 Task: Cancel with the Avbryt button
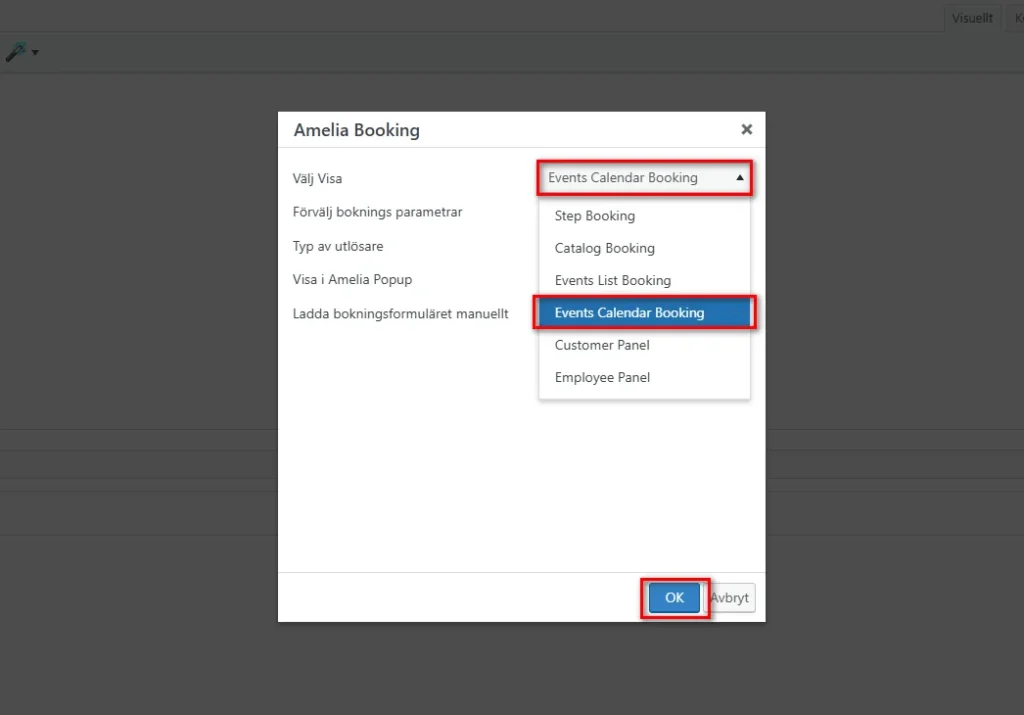point(729,597)
